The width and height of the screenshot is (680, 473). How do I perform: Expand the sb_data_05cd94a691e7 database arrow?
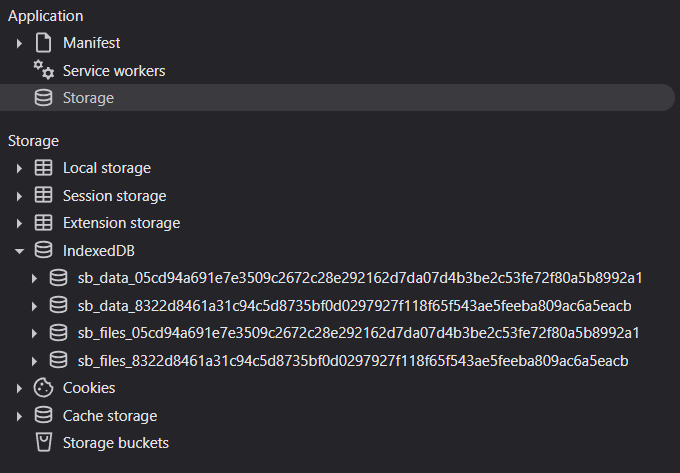coord(35,278)
